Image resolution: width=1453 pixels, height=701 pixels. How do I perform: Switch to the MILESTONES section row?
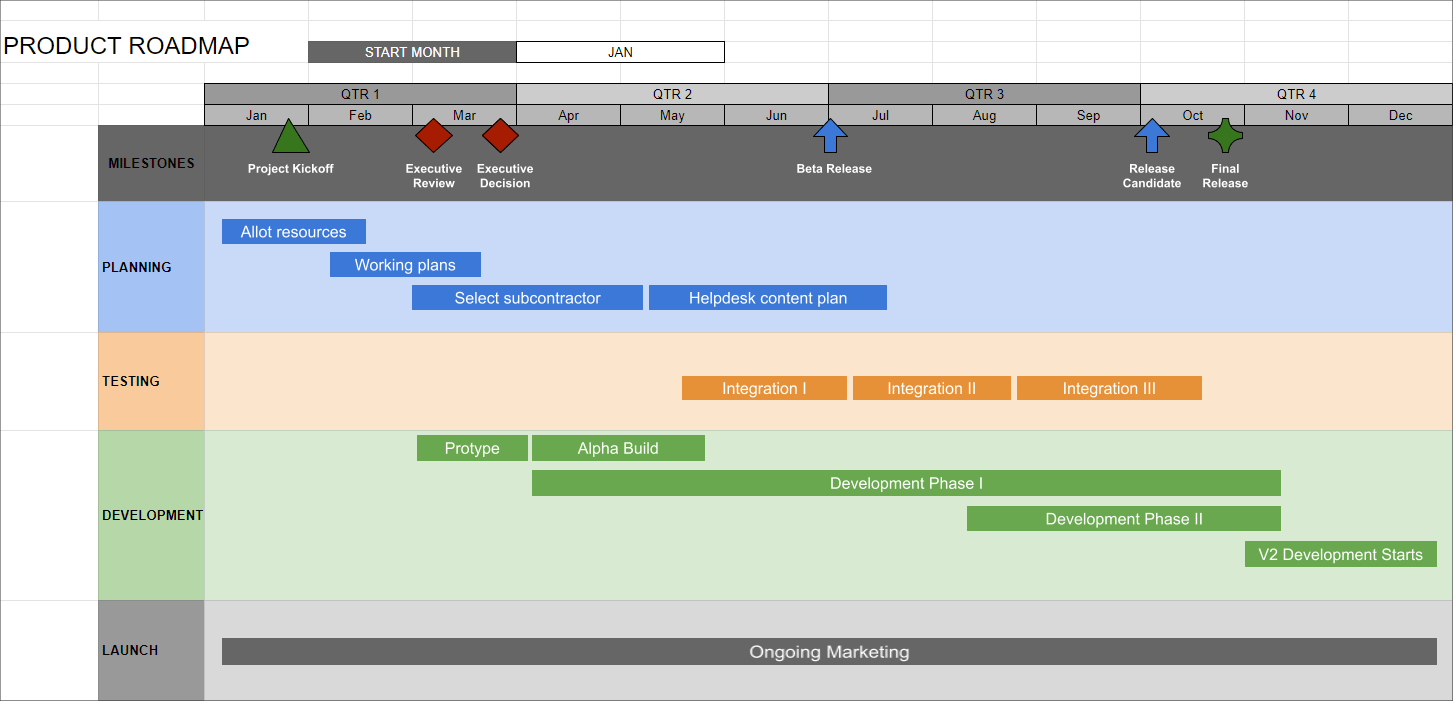coord(150,163)
